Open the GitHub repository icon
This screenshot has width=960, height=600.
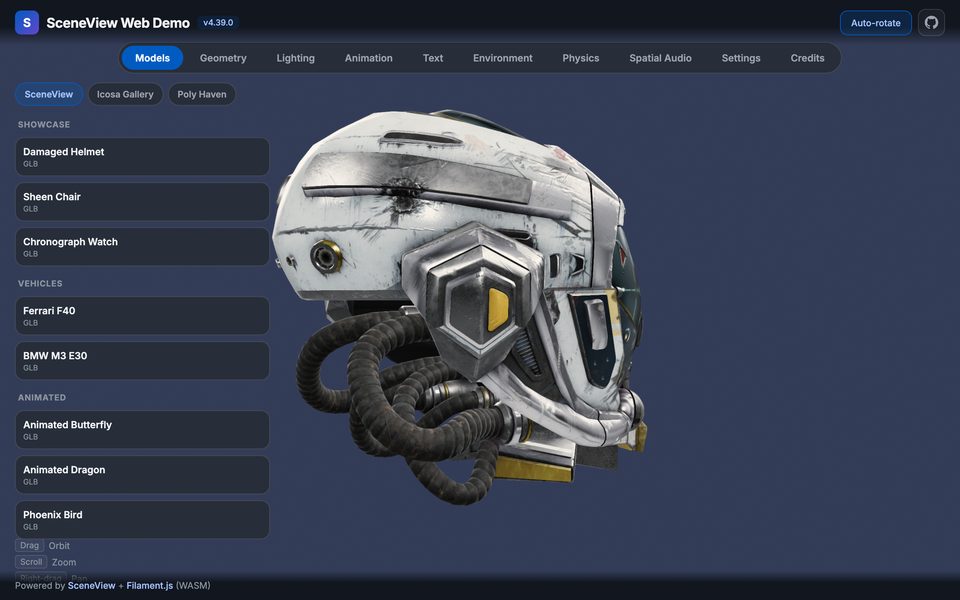coord(931,23)
